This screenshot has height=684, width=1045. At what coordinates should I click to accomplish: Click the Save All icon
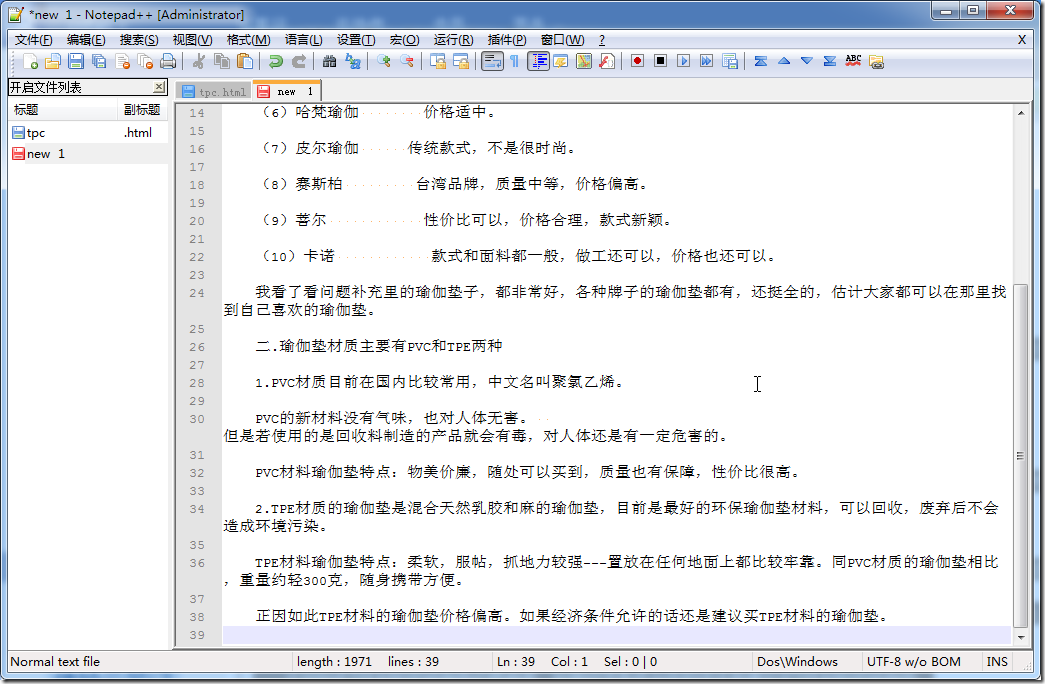[99, 61]
